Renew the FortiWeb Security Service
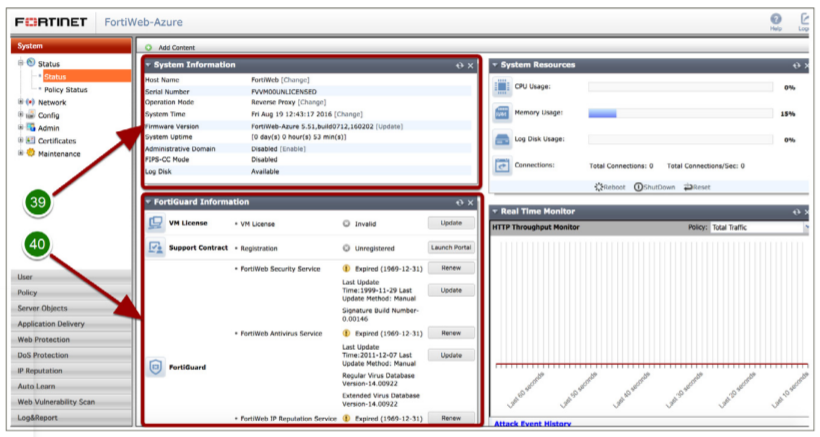This screenshot has height=437, width=820. 451,268
